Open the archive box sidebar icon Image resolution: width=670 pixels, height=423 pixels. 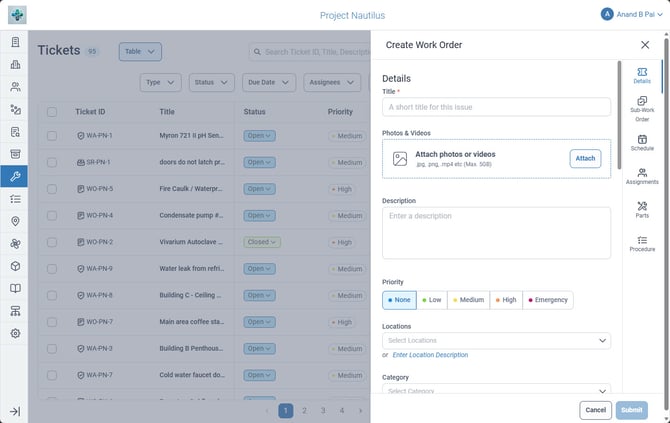(x=15, y=154)
